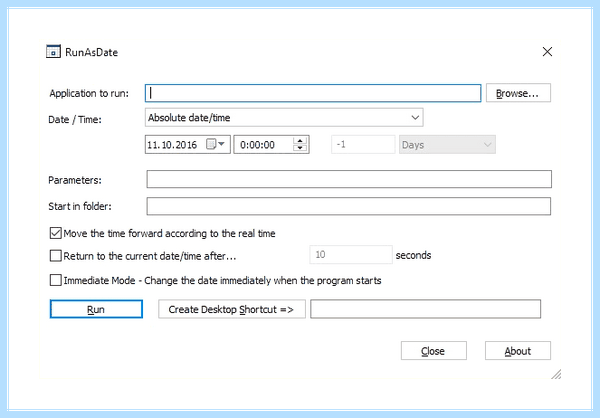The height and width of the screenshot is (418, 600).
Task: Click the 'Date / Time:' label
Action: 75,119
